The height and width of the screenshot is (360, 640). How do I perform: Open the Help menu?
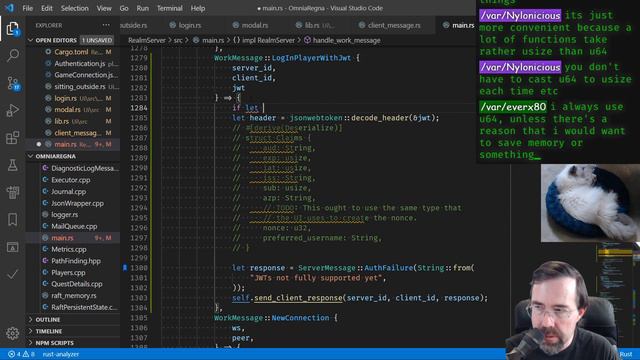(198, 8)
